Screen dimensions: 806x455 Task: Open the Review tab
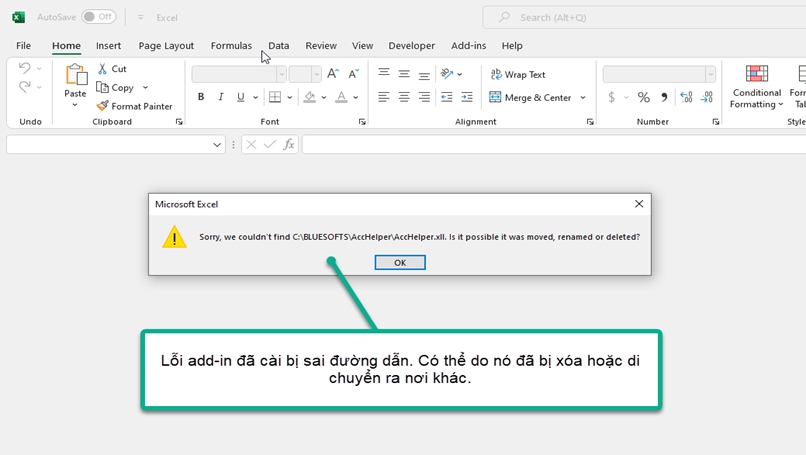[x=321, y=45]
